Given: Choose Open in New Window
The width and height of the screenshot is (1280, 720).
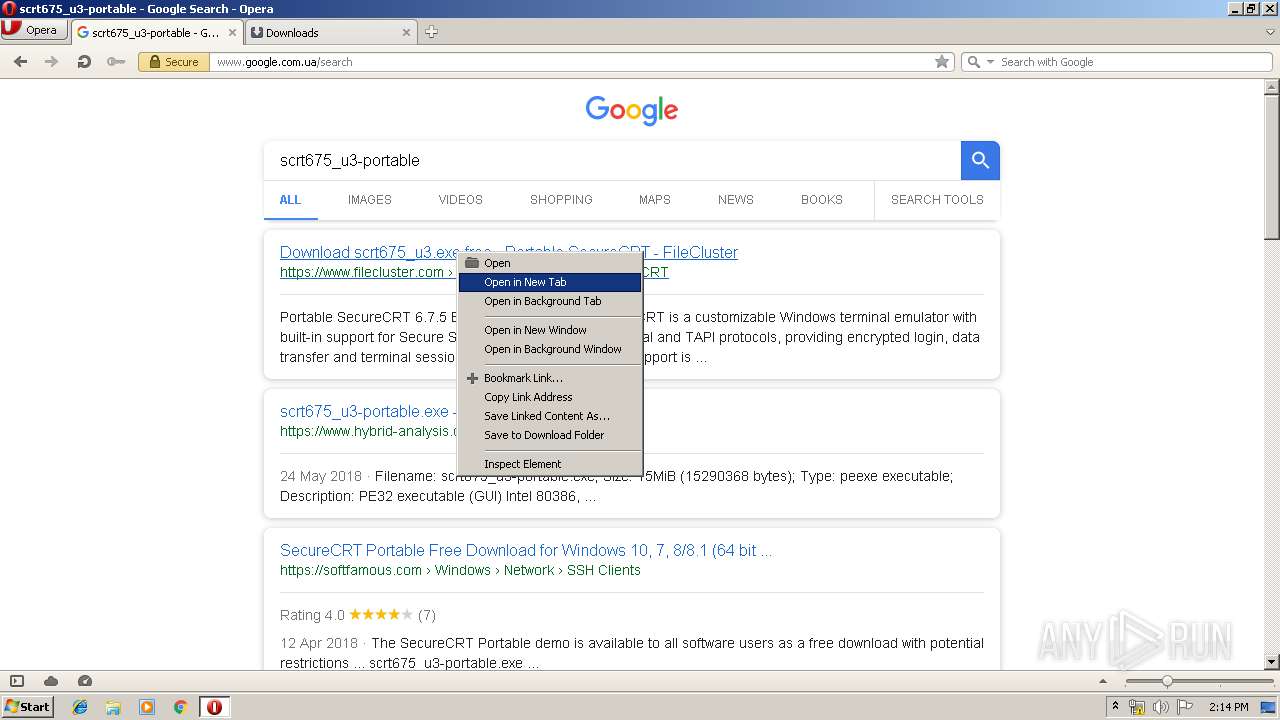Looking at the screenshot, I should click(x=550, y=330).
